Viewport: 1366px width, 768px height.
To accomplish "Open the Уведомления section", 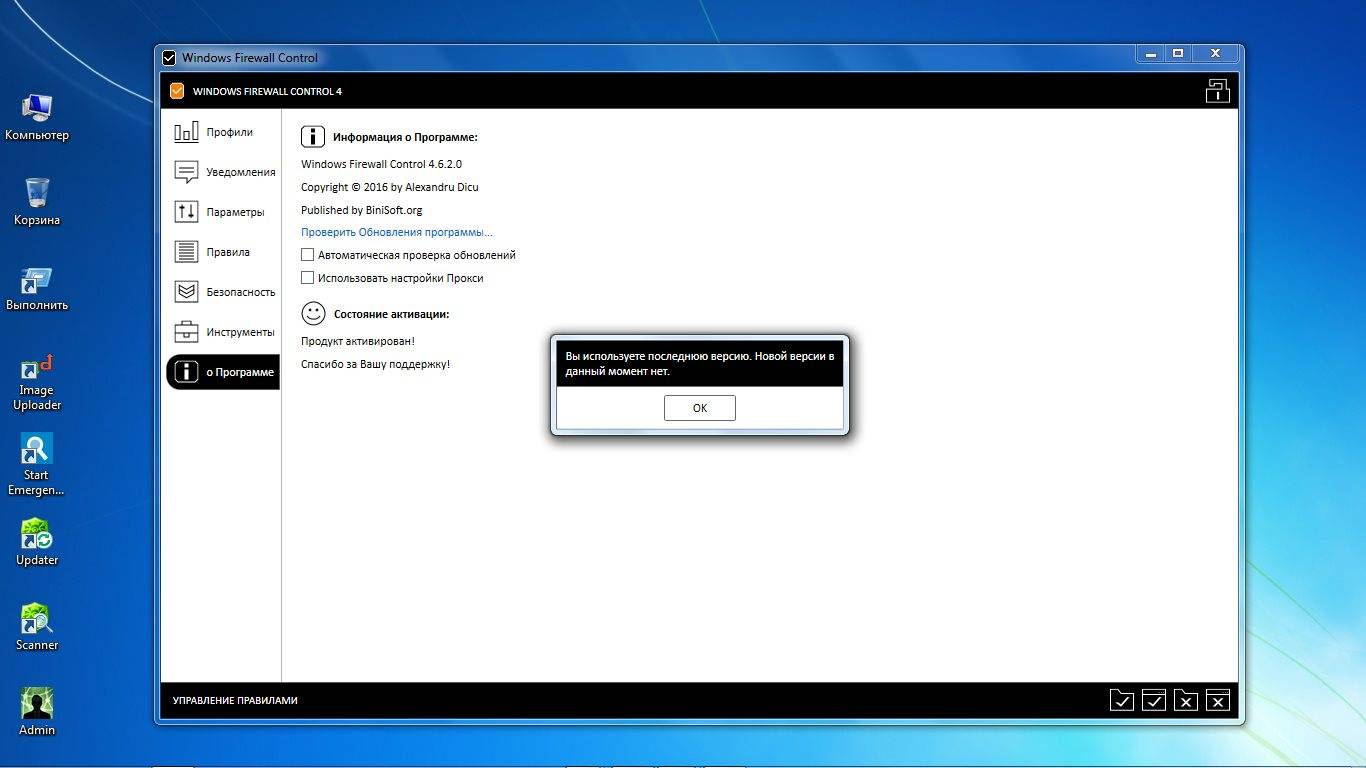I will click(x=222, y=172).
